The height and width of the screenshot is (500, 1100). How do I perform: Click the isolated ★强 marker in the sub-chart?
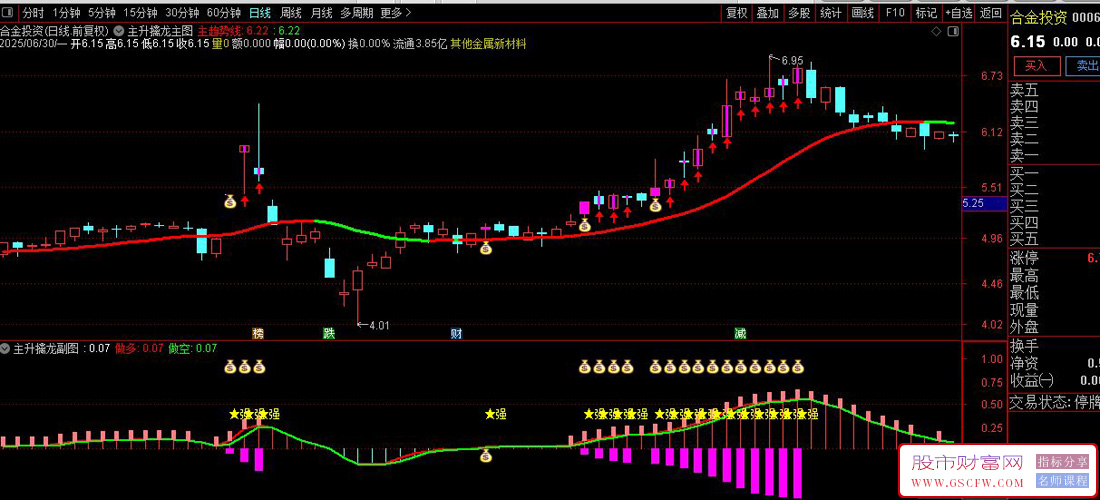click(x=495, y=414)
